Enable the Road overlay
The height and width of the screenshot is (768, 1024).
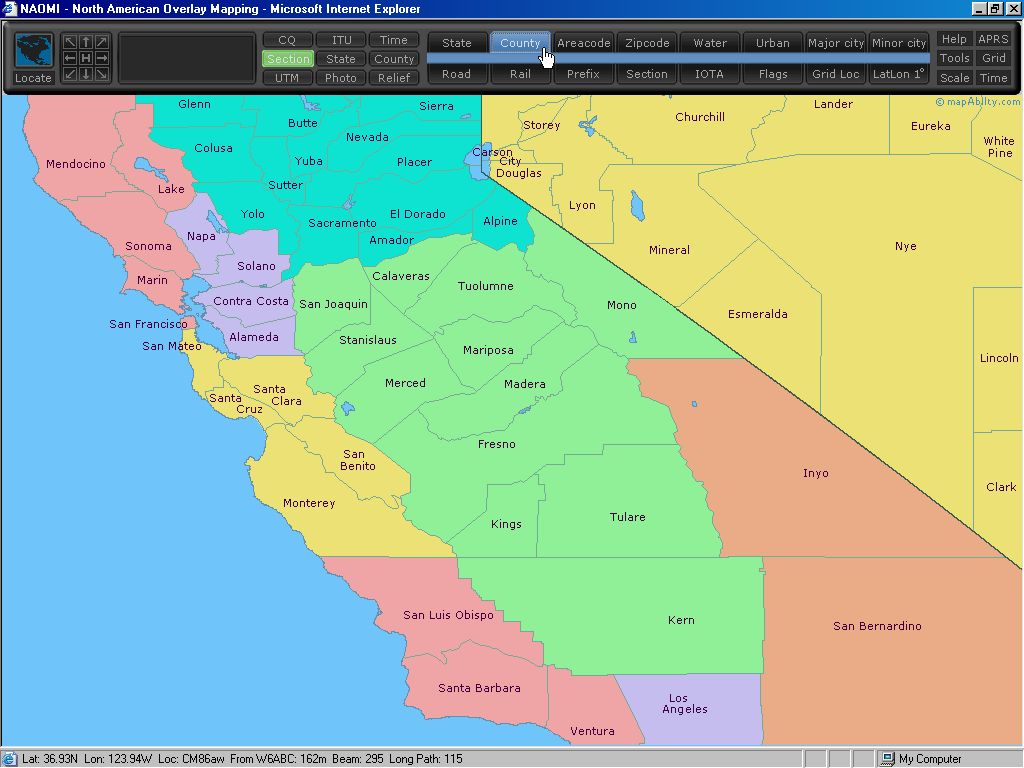tap(456, 74)
